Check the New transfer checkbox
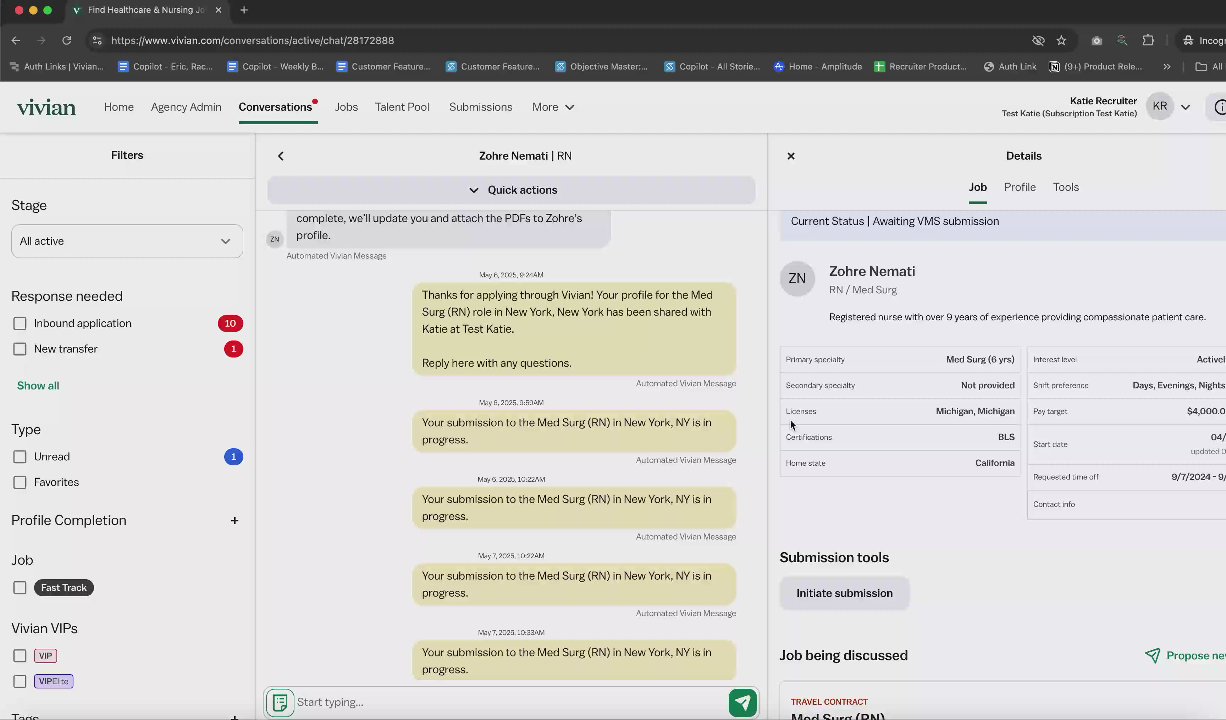 coord(20,349)
